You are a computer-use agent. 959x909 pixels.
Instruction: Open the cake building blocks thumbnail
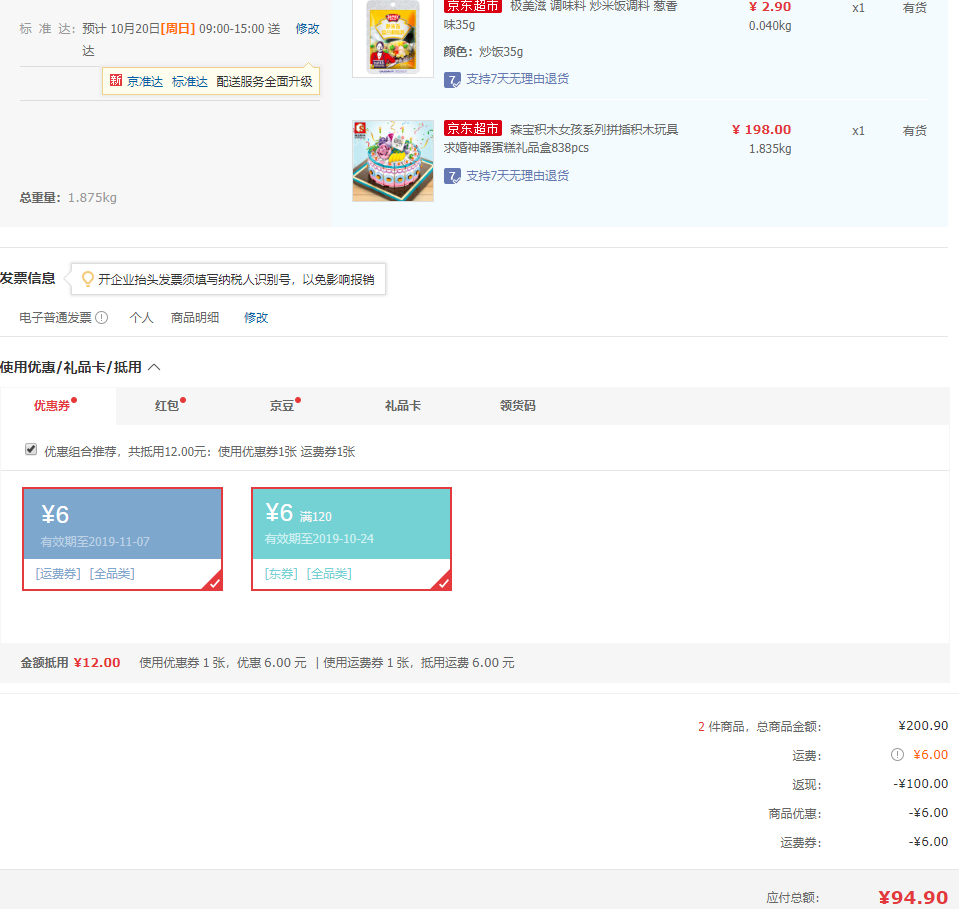pos(393,161)
